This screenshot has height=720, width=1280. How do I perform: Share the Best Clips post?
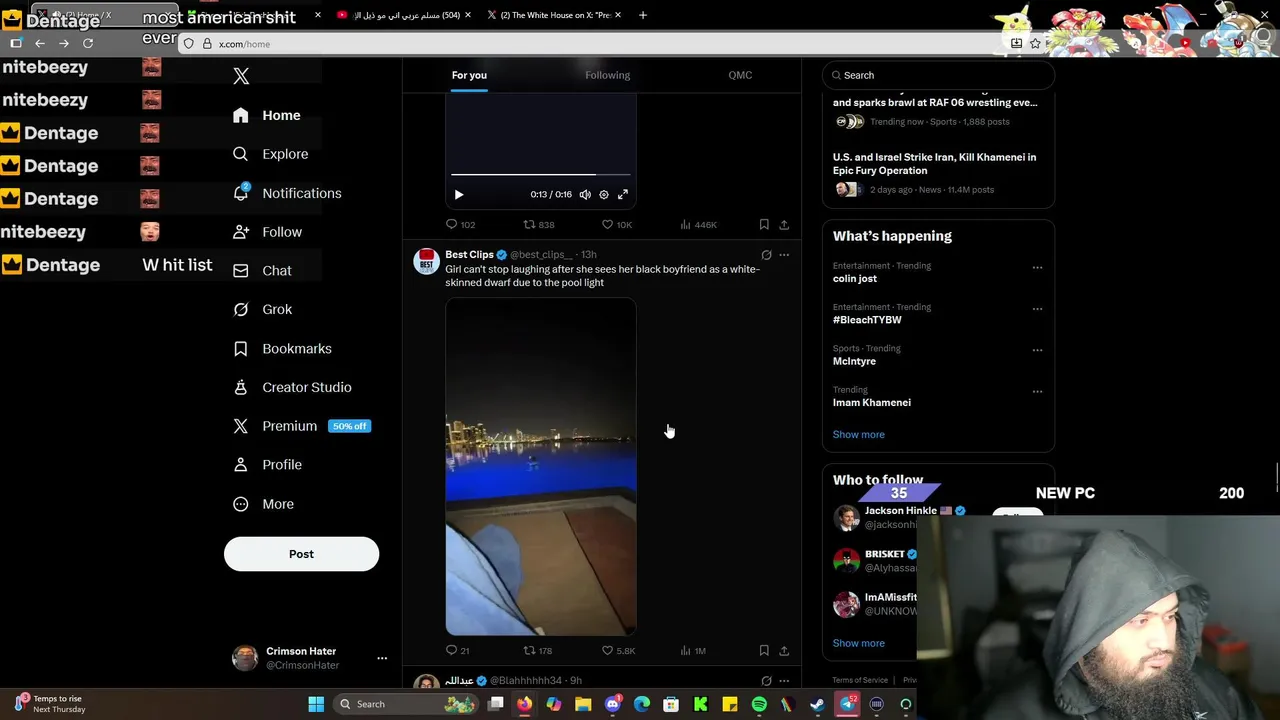click(784, 651)
